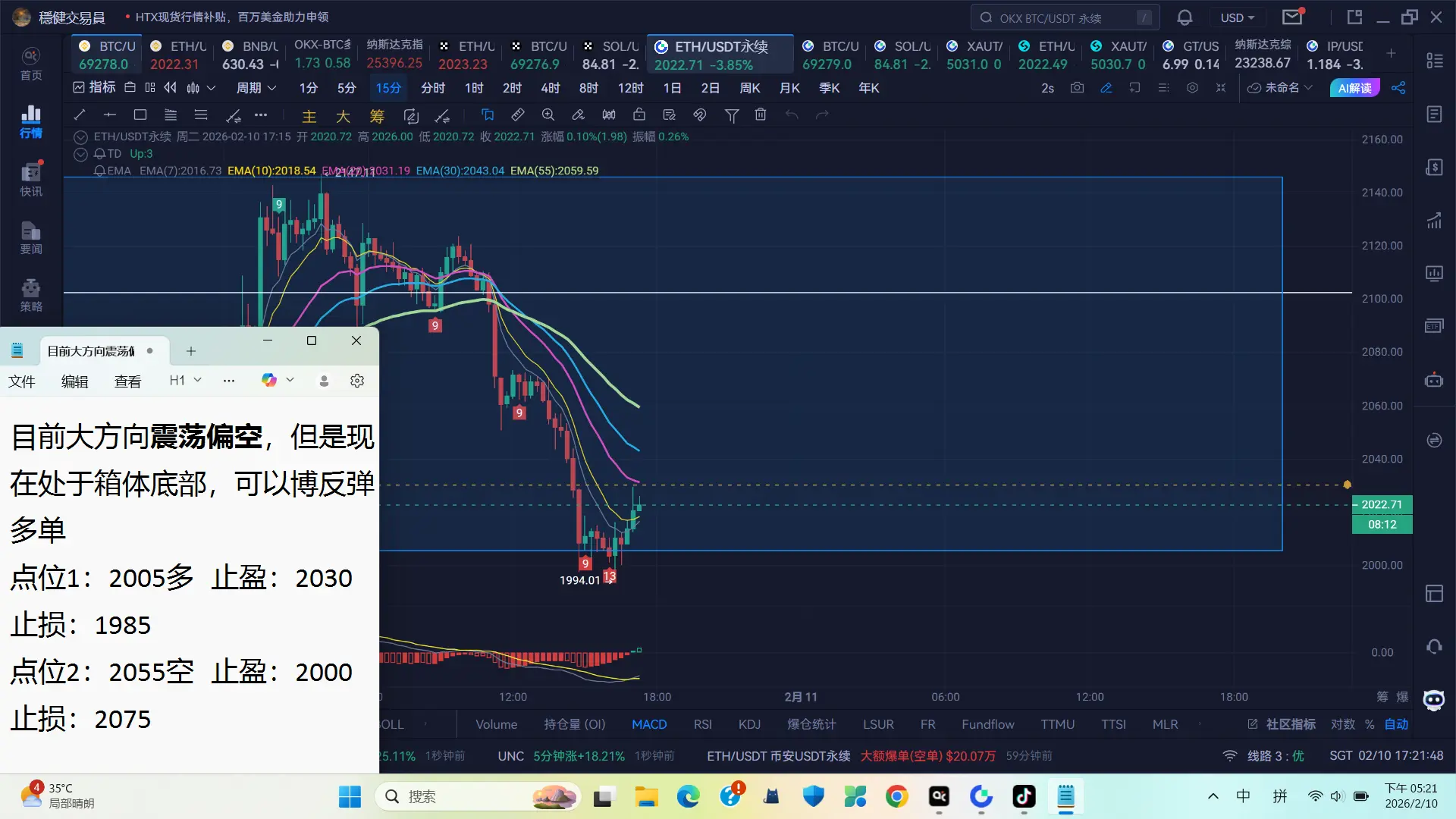The width and height of the screenshot is (1456, 819).
Task: Click the share icon beside AI解读
Action: pyautogui.click(x=1398, y=88)
